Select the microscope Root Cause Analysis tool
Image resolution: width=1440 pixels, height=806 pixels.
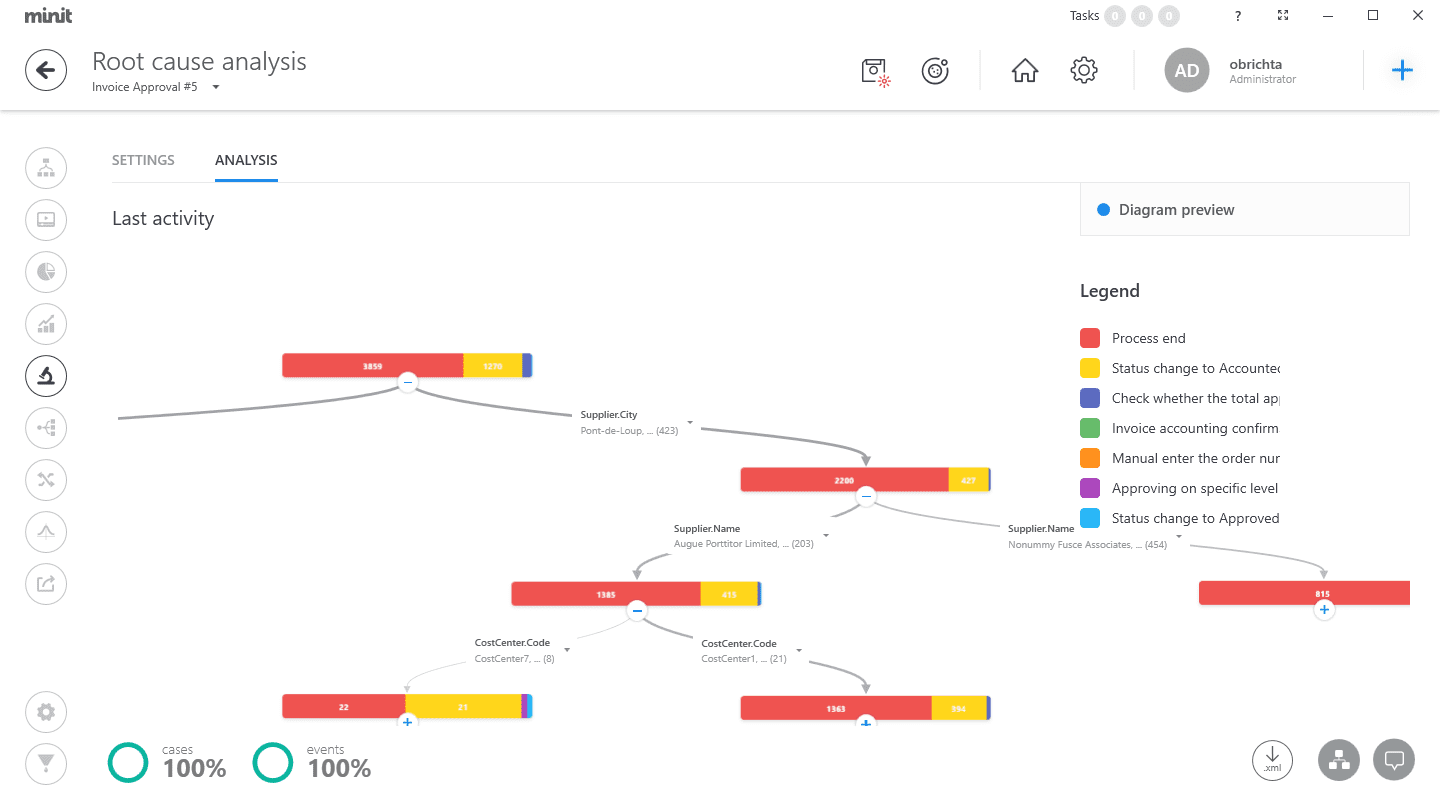point(46,376)
